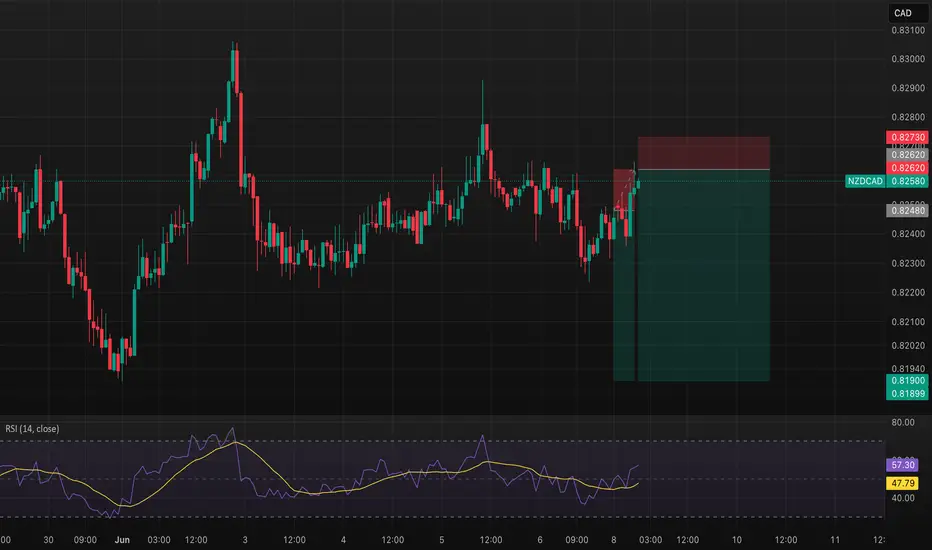Click the green 0.81899 target price tag
The image size is (932, 550).
click(x=908, y=394)
